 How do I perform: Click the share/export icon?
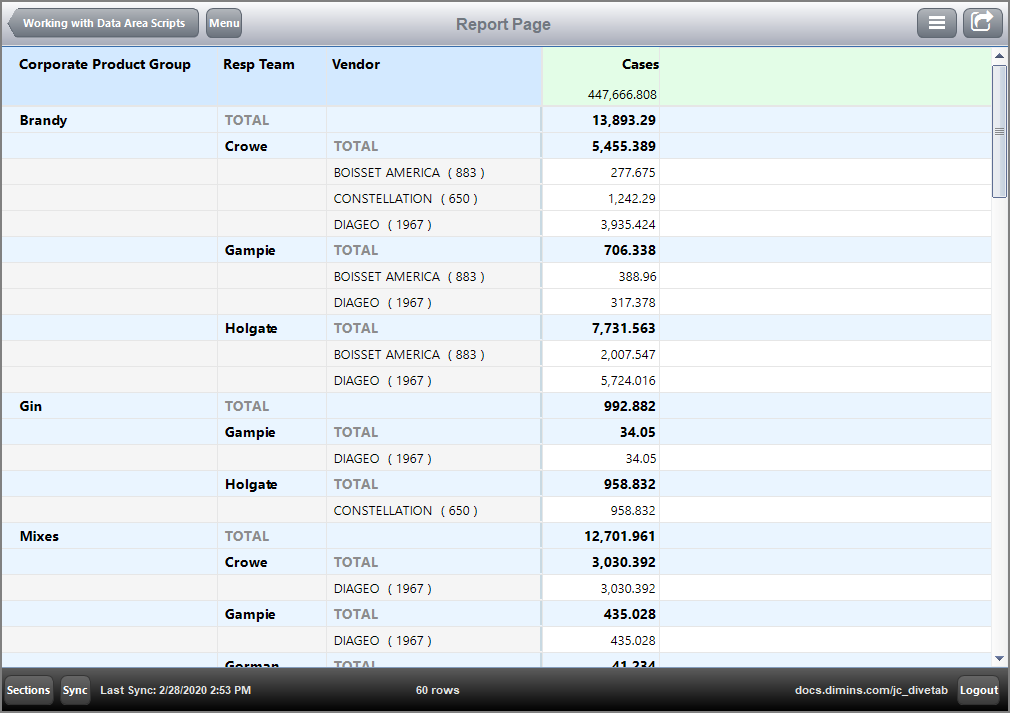pyautogui.click(x=982, y=22)
